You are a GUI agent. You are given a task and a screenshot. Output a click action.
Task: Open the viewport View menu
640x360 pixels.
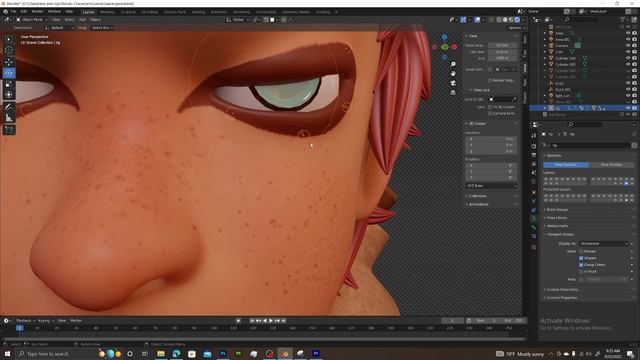point(56,20)
